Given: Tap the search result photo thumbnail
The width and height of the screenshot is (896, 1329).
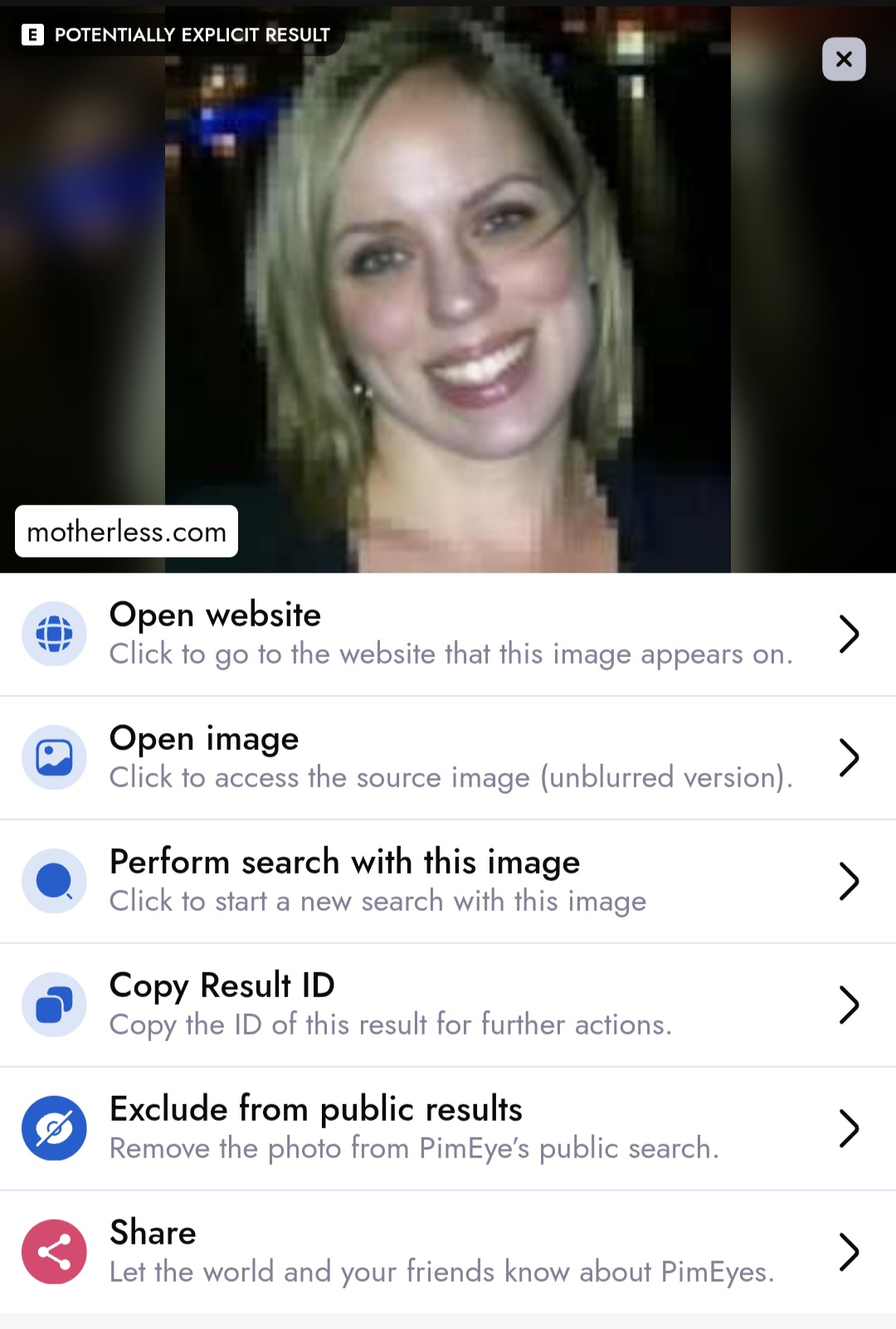Looking at the screenshot, I should tap(448, 290).
